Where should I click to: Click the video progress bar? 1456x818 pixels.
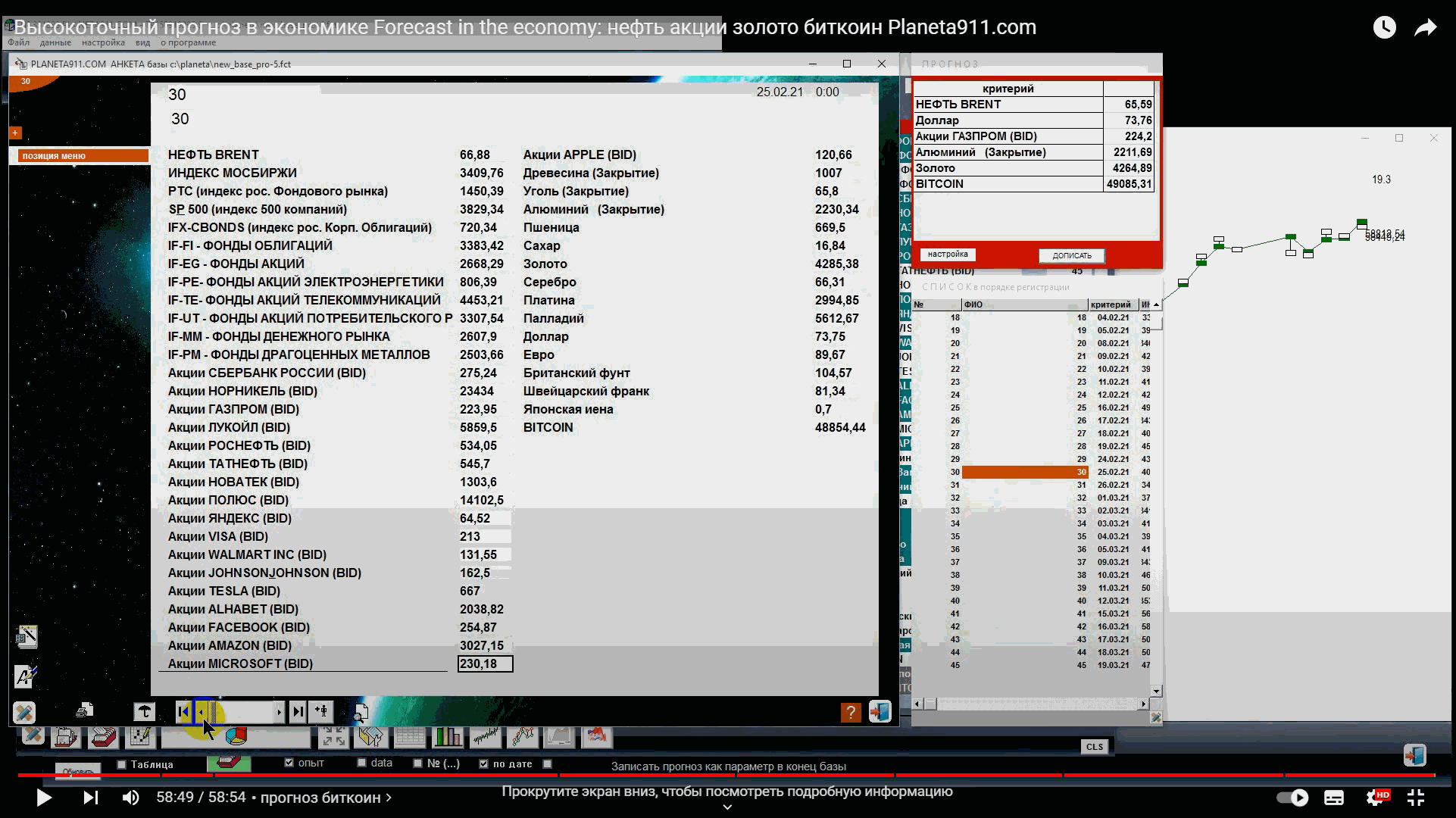(727, 775)
